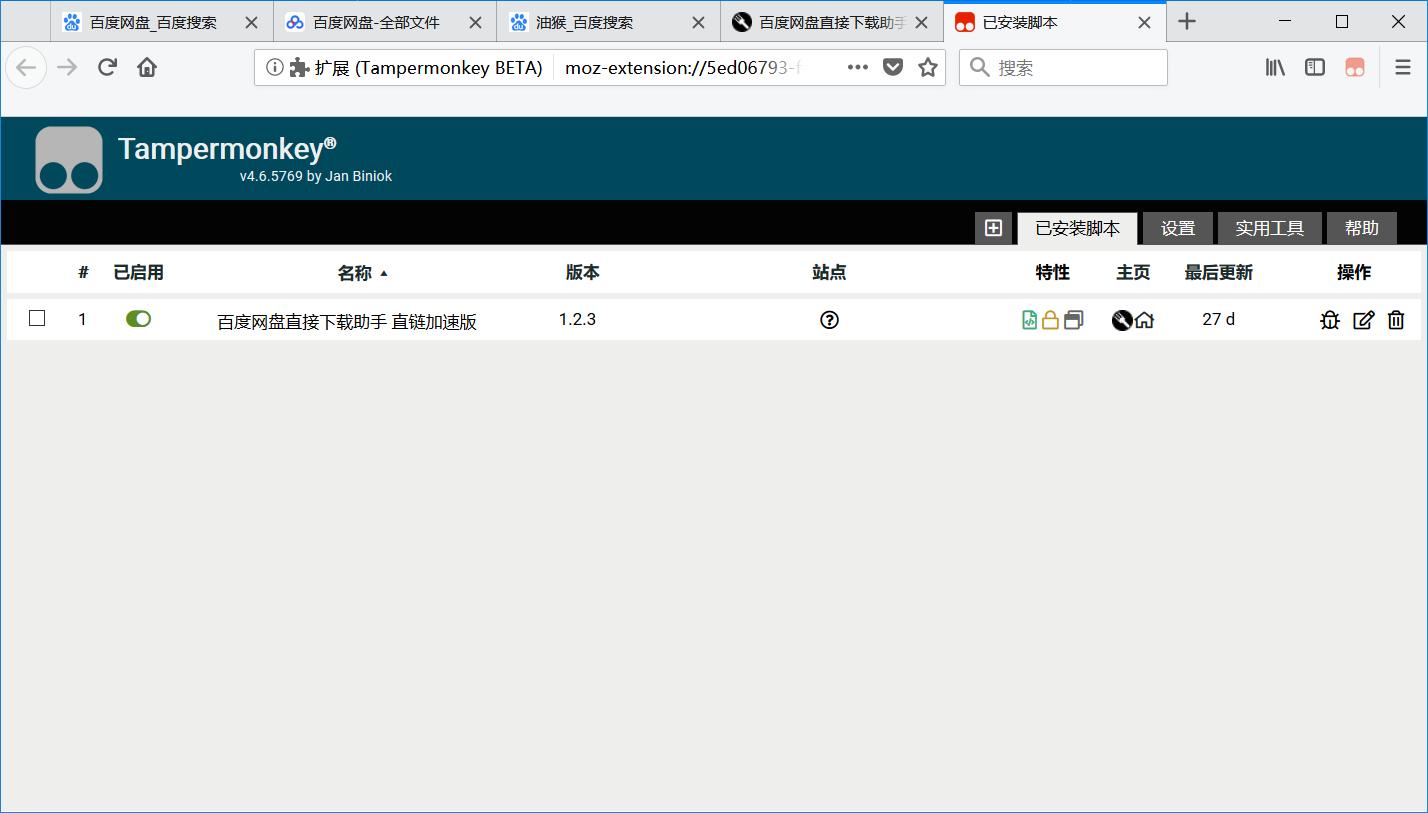Viewport: 1428px width, 813px height.
Task: Close the 油猴_百度搜索 tab
Action: [x=699, y=22]
